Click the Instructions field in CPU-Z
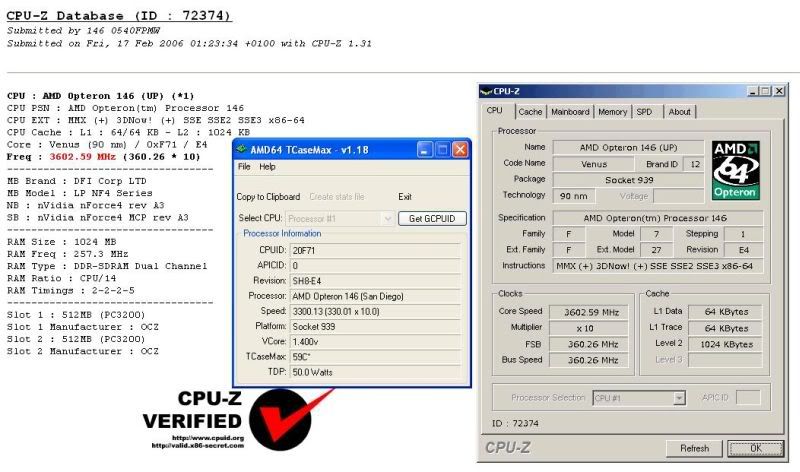This screenshot has width=800, height=472. (x=658, y=266)
